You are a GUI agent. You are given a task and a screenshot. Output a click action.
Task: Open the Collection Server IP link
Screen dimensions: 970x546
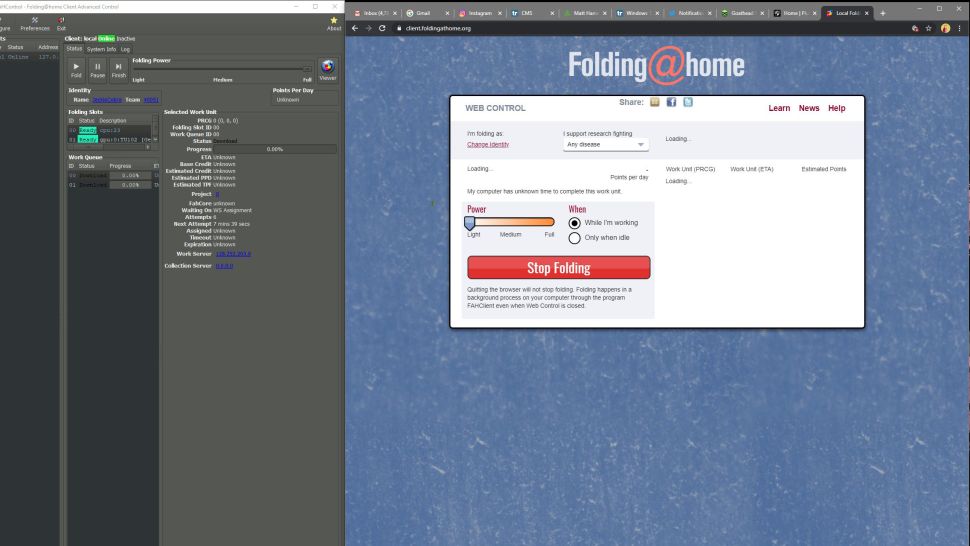click(x=224, y=266)
